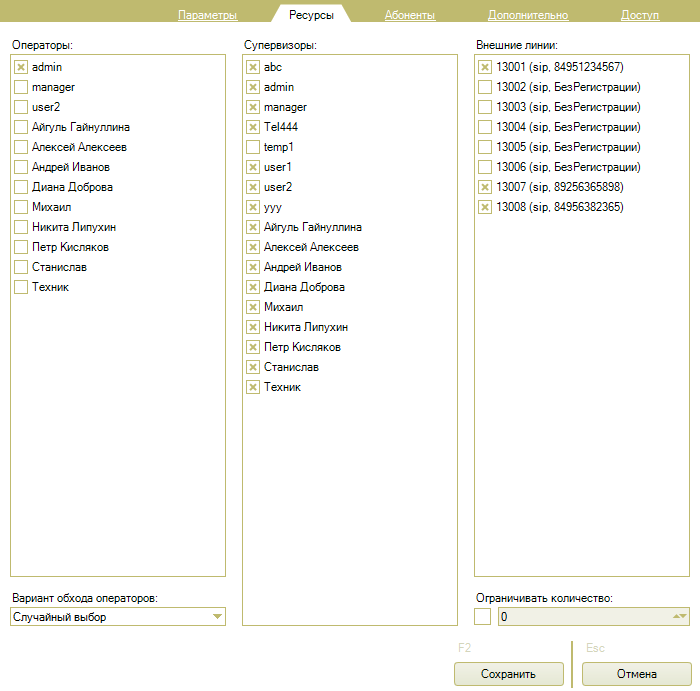Uncheck external line 13008
Screen dimensions: 700x691
[485, 207]
